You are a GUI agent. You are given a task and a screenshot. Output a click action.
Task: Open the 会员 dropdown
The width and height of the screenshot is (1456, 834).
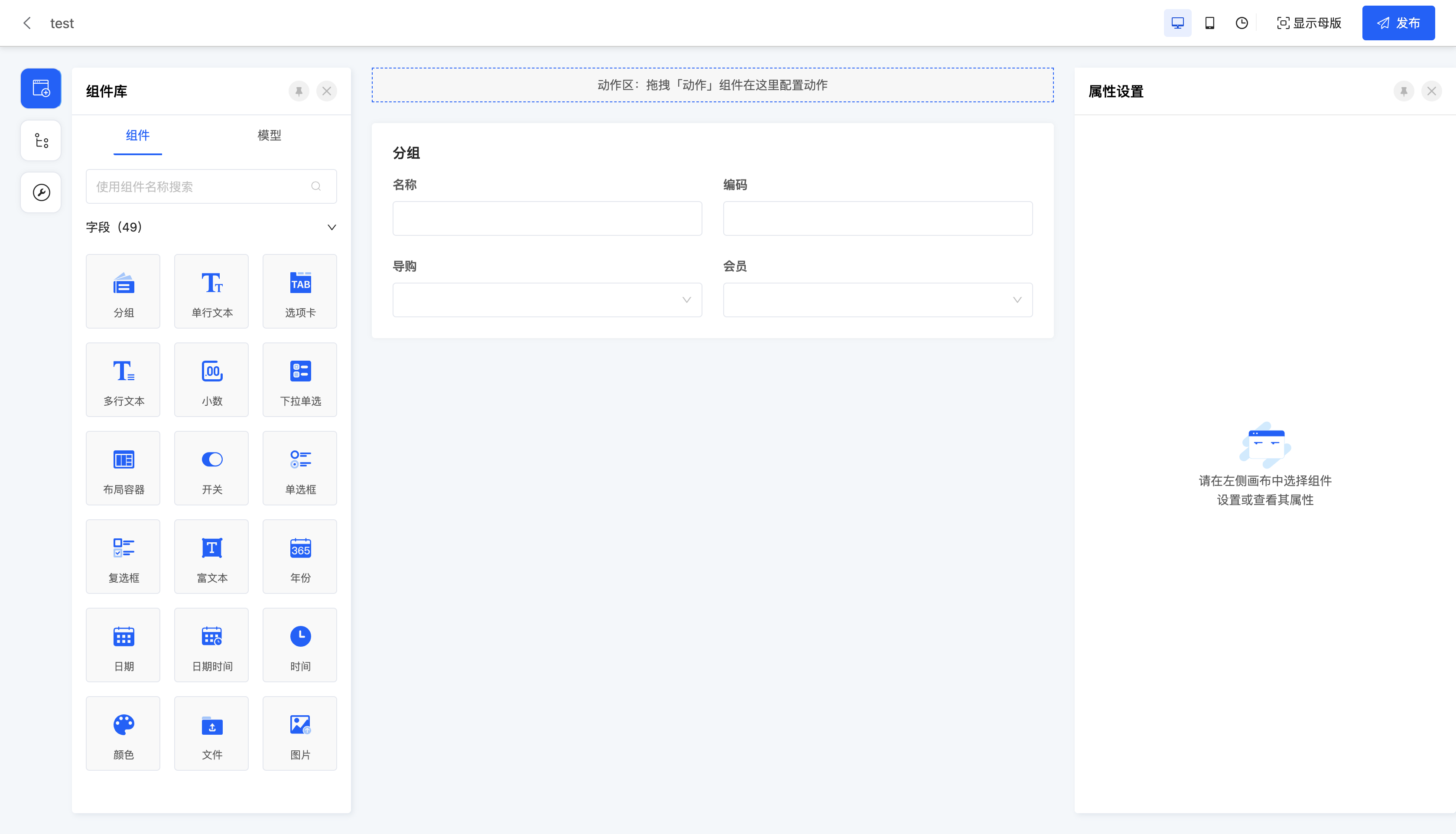pos(877,300)
